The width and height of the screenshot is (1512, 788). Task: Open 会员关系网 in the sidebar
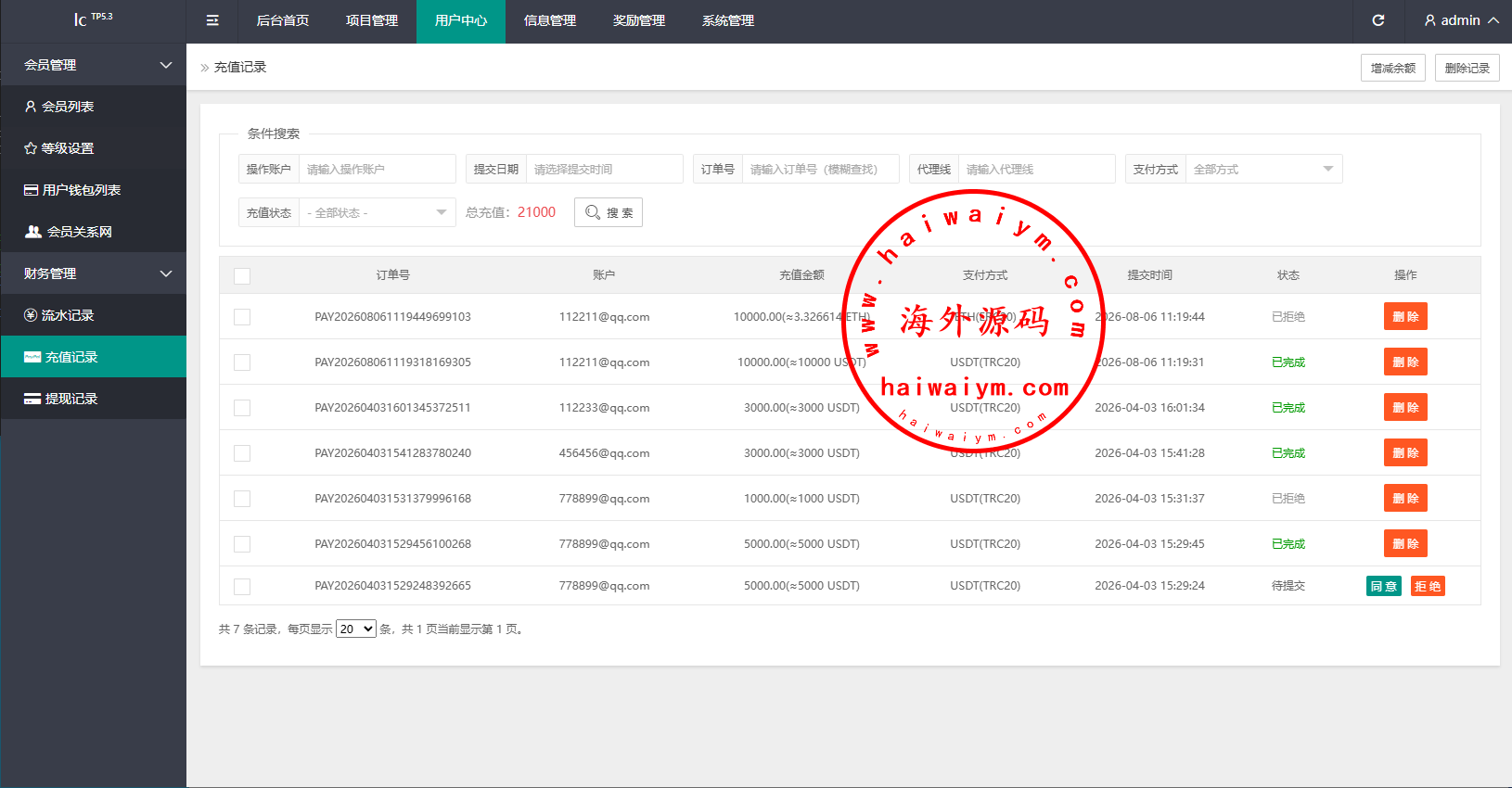point(93,232)
